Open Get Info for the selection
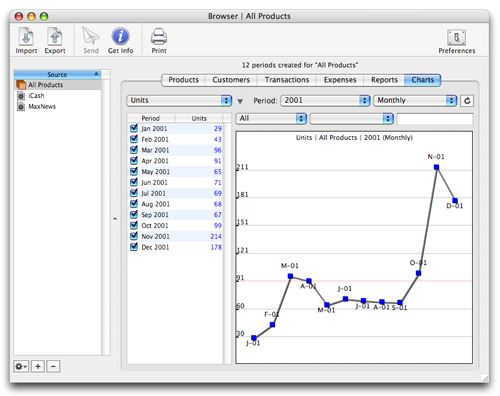The image size is (500, 396). pos(120,40)
